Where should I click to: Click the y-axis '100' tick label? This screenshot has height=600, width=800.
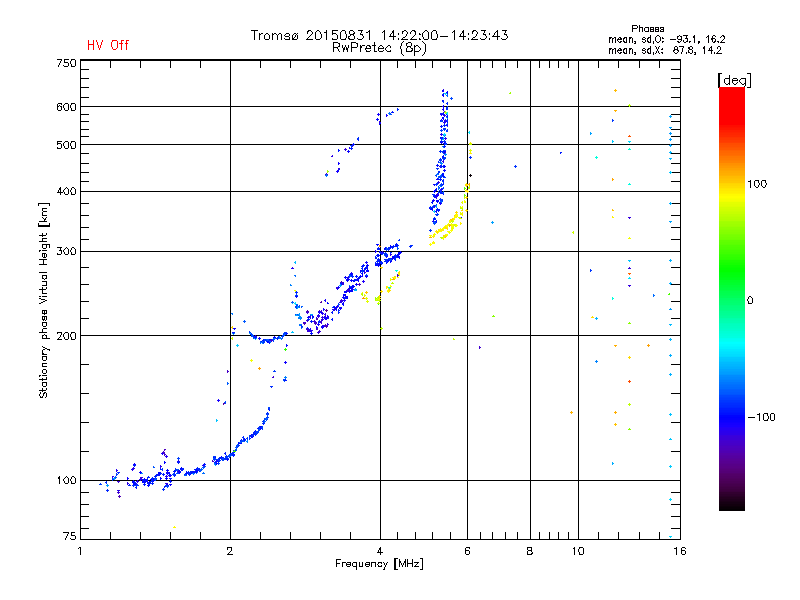(66, 480)
